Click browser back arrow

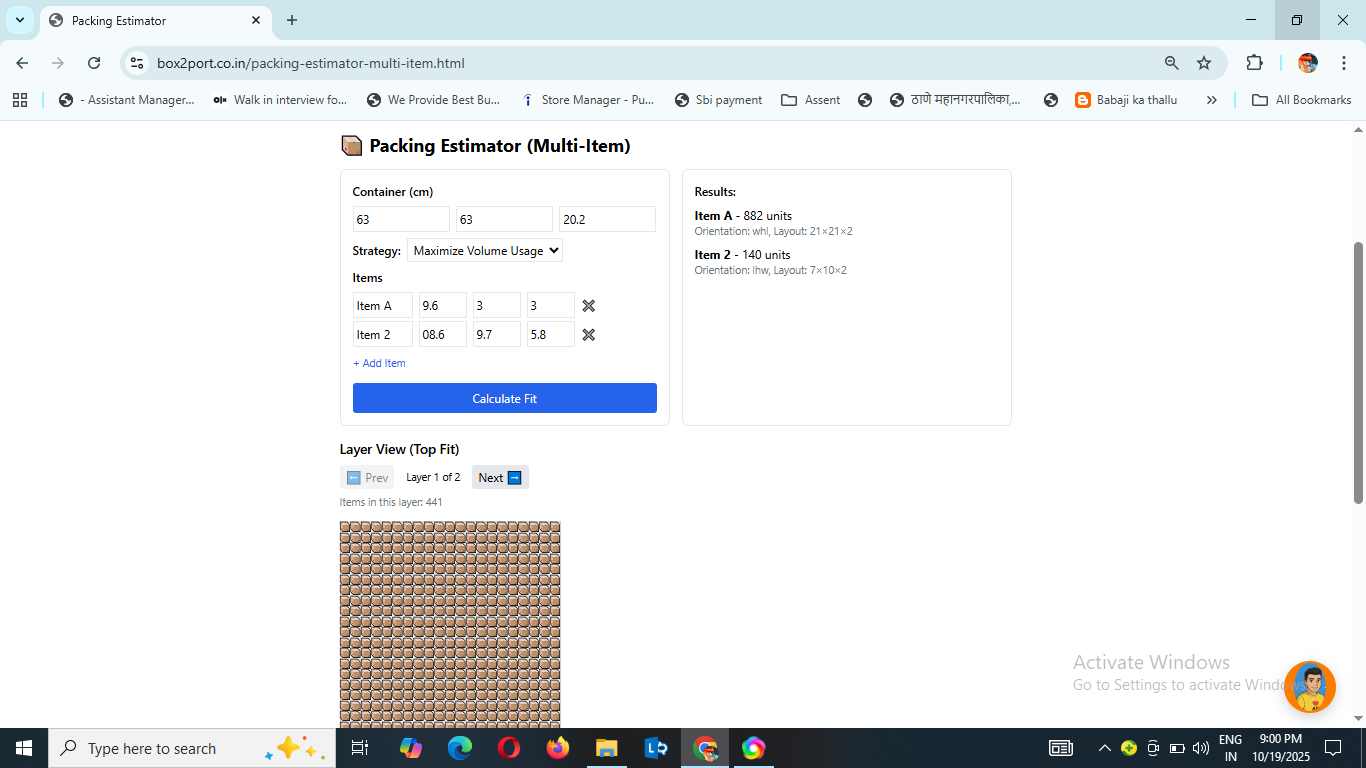(22, 63)
